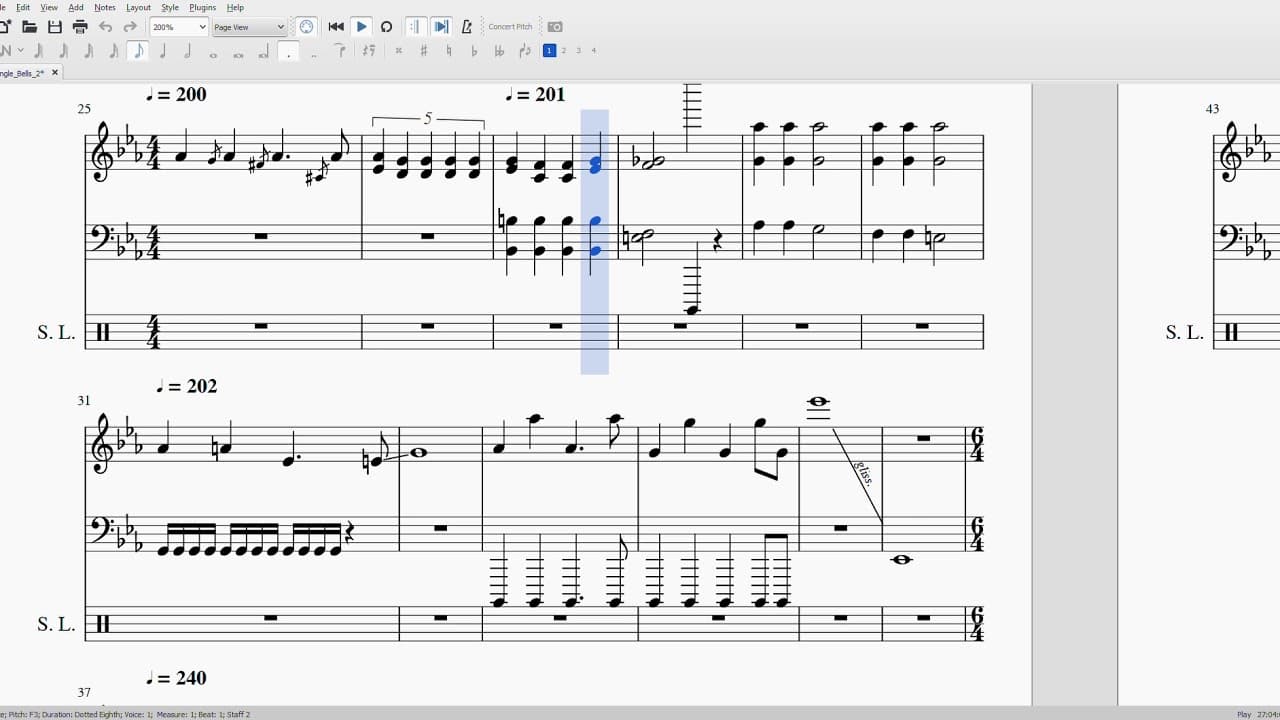Open the image capture camera tool

(555, 27)
